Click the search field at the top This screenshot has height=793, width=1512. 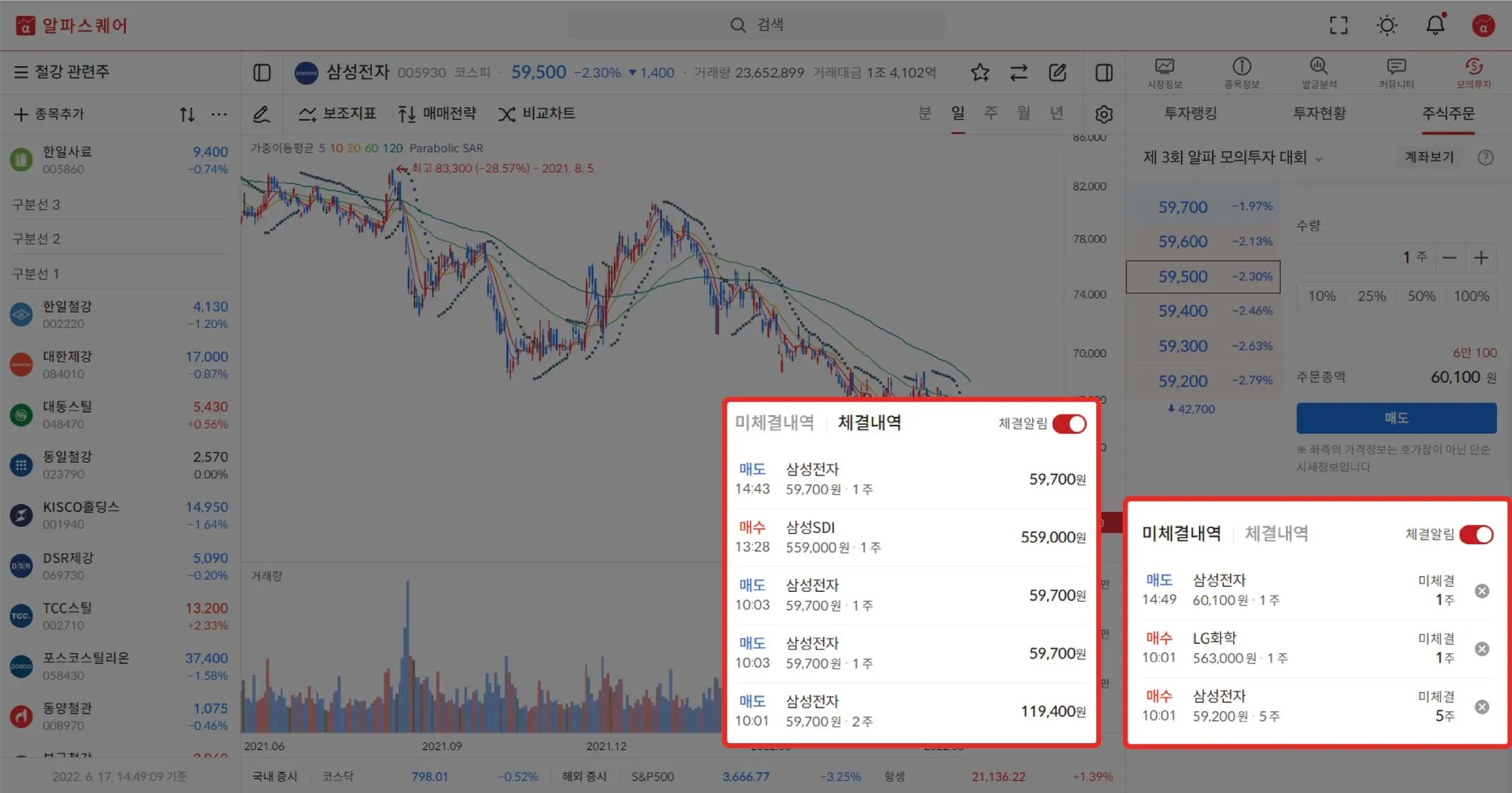click(x=756, y=25)
